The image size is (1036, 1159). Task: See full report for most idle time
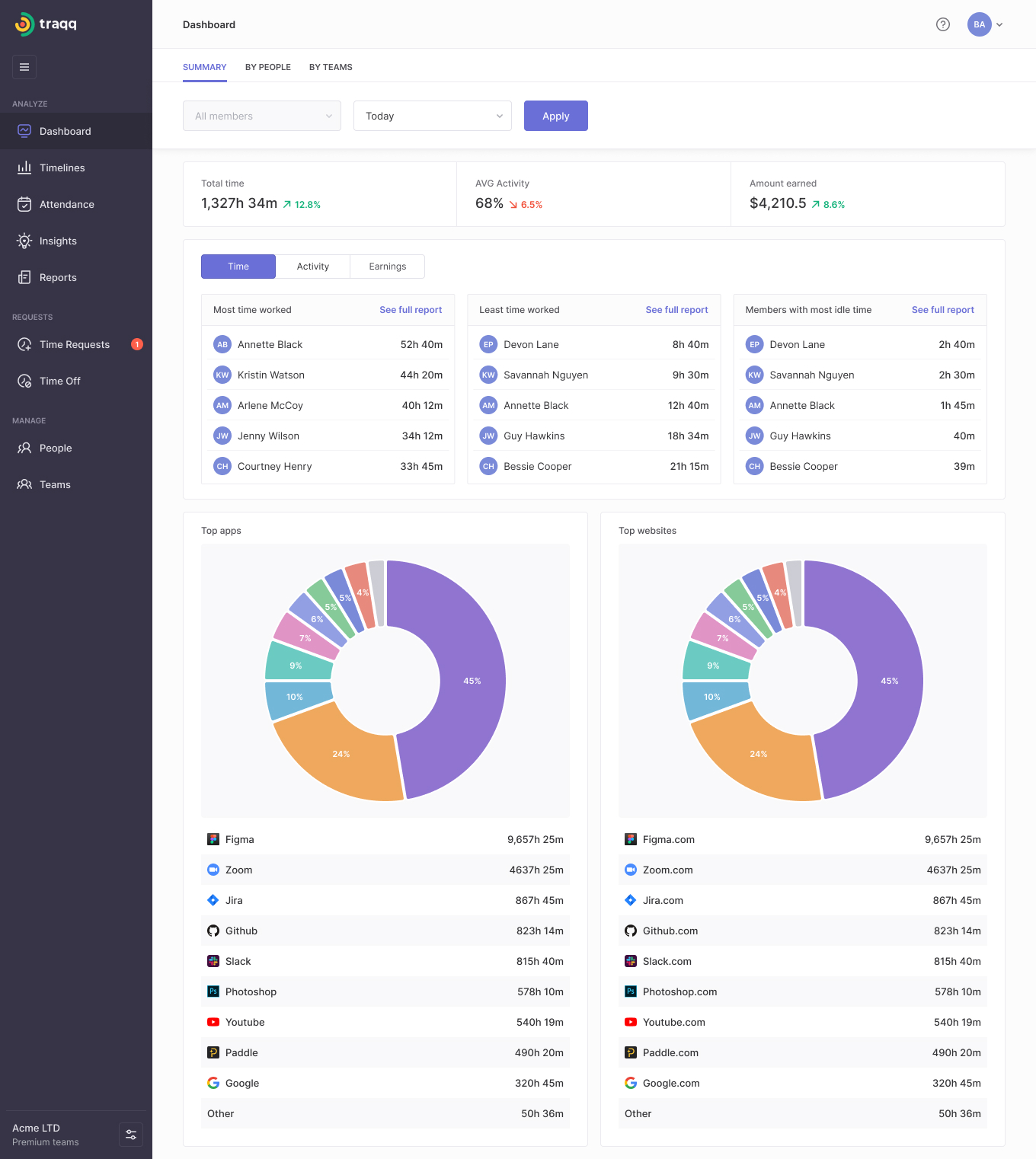click(x=943, y=310)
